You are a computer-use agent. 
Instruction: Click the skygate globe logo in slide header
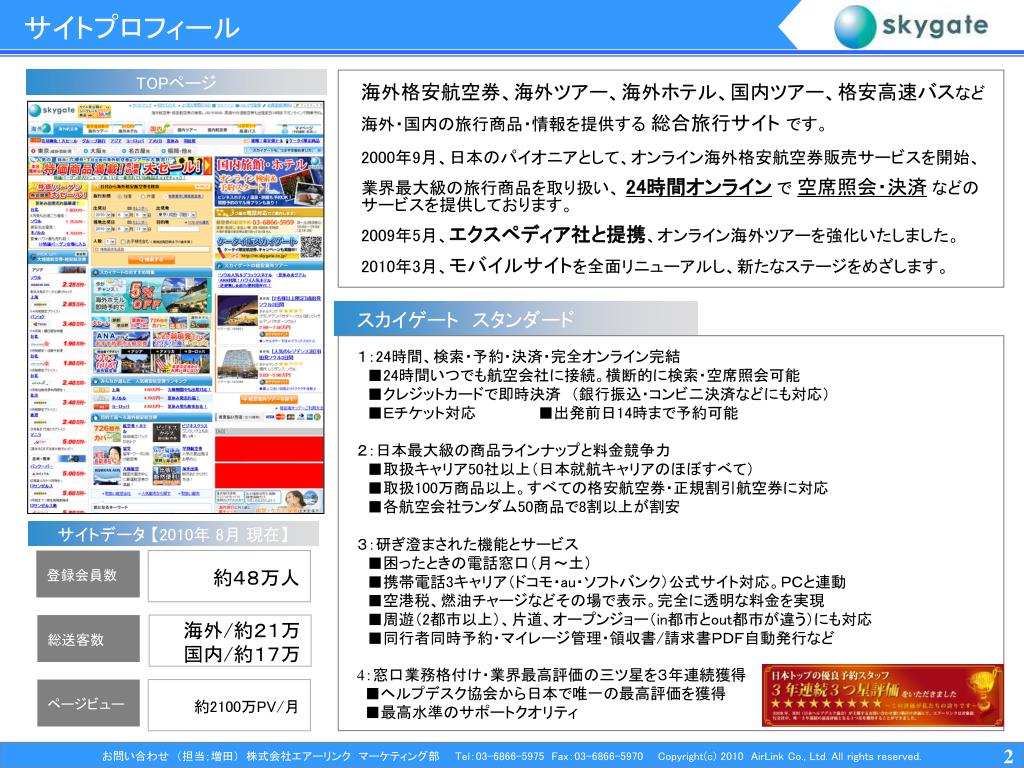click(855, 27)
